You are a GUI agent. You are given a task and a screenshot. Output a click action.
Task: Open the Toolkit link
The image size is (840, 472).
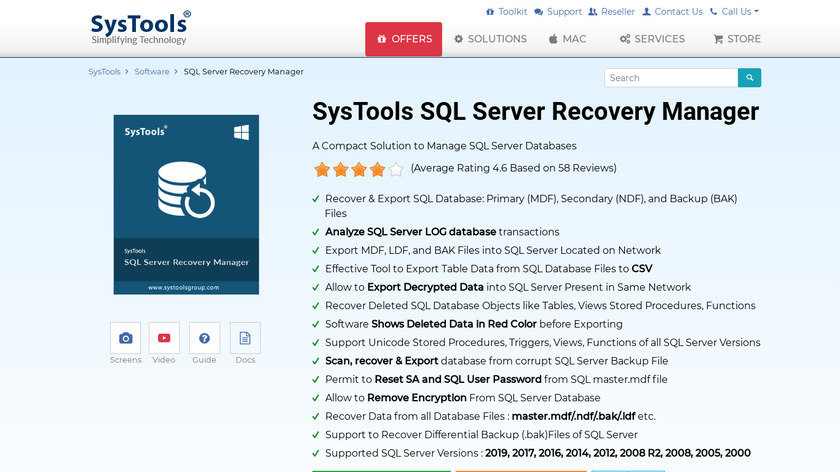pyautogui.click(x=506, y=12)
